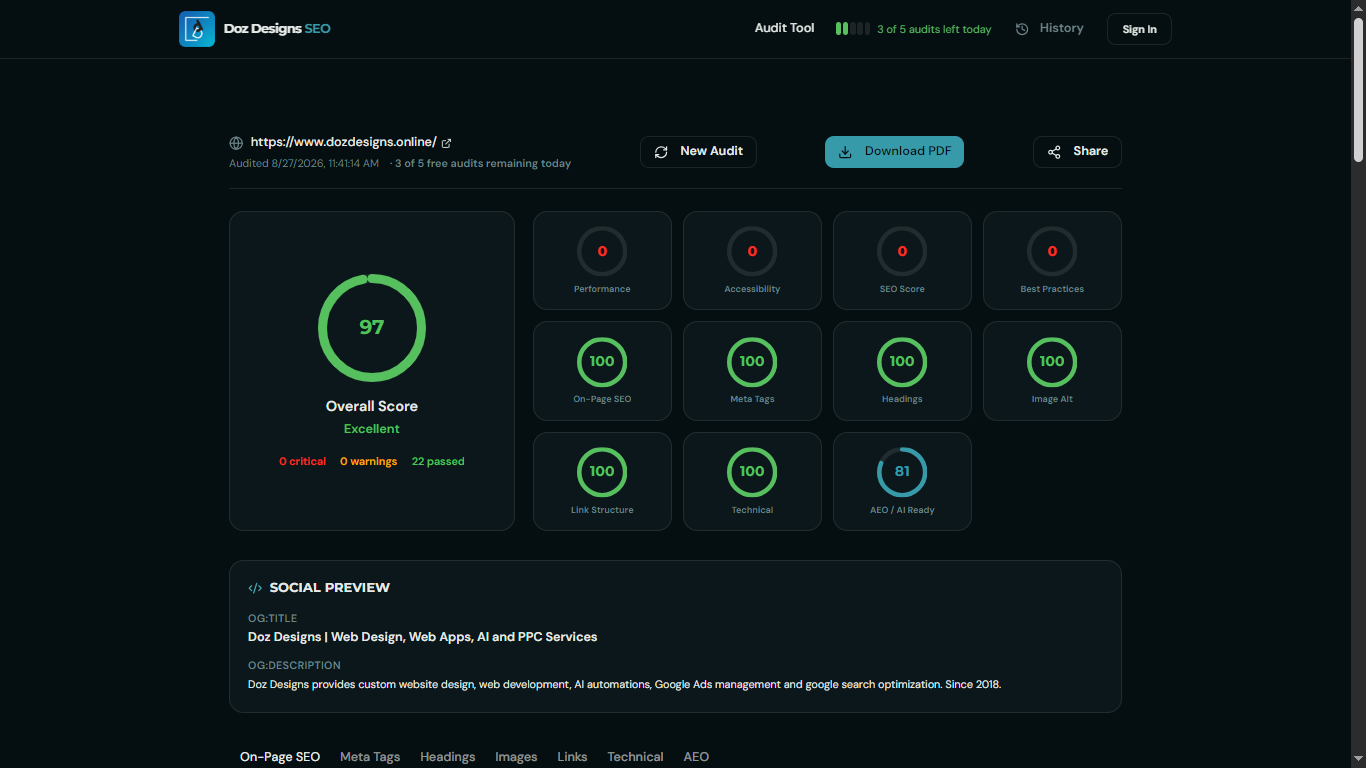Click the On-Page SEO 100 ring
The height and width of the screenshot is (768, 1366).
(602, 362)
